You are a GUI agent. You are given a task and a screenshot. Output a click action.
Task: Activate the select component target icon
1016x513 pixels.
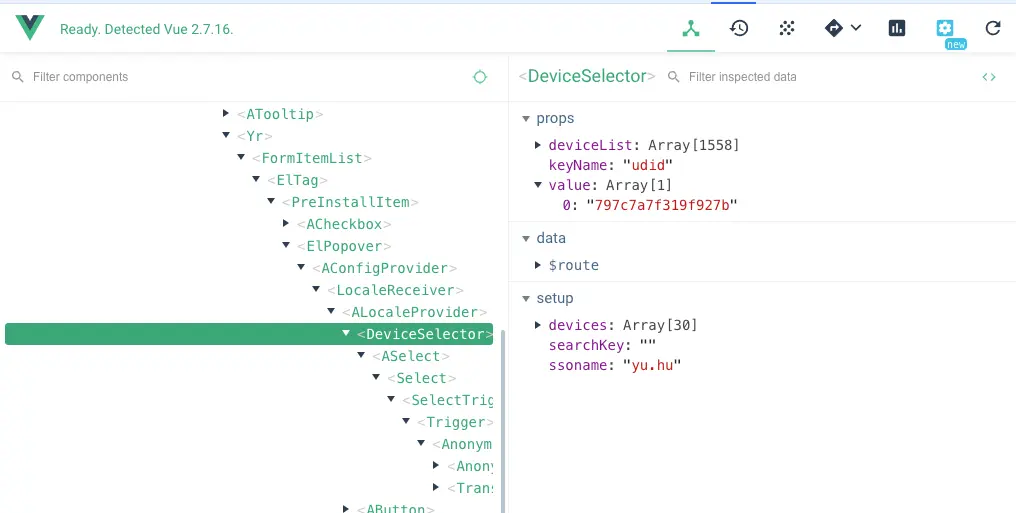pyautogui.click(x=480, y=77)
